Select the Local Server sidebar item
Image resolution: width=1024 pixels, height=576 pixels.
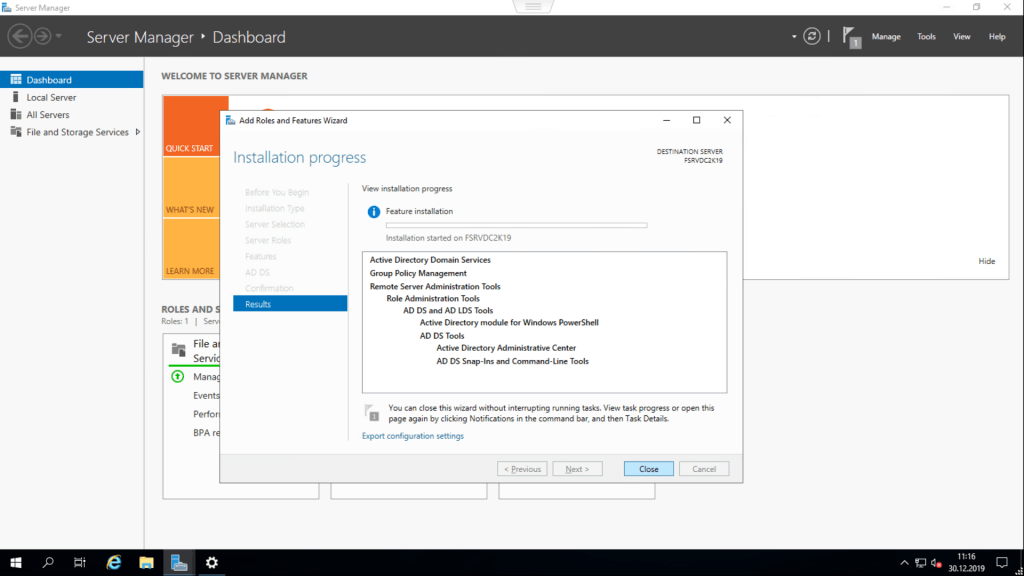[50, 97]
